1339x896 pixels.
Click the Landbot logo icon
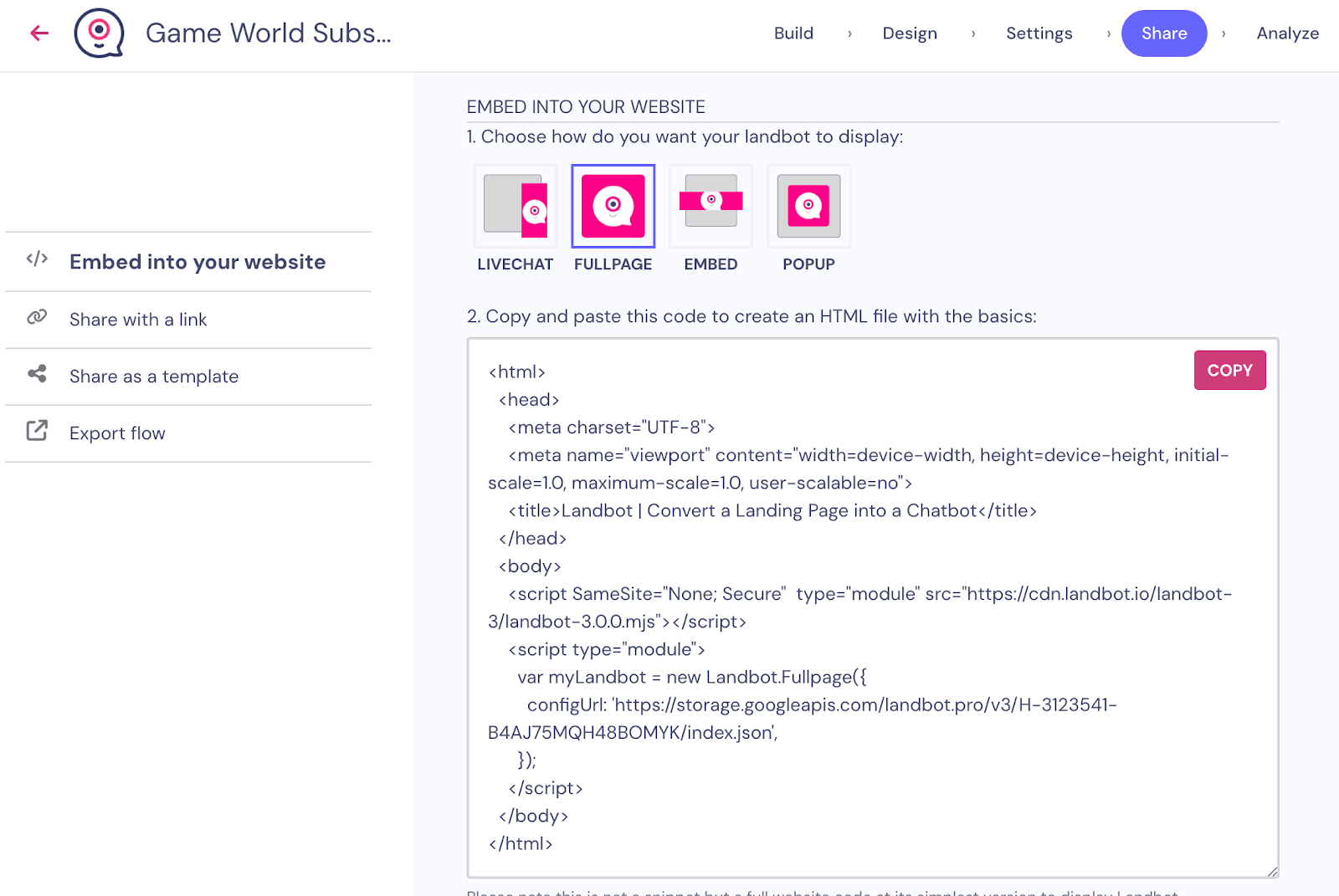[x=100, y=33]
